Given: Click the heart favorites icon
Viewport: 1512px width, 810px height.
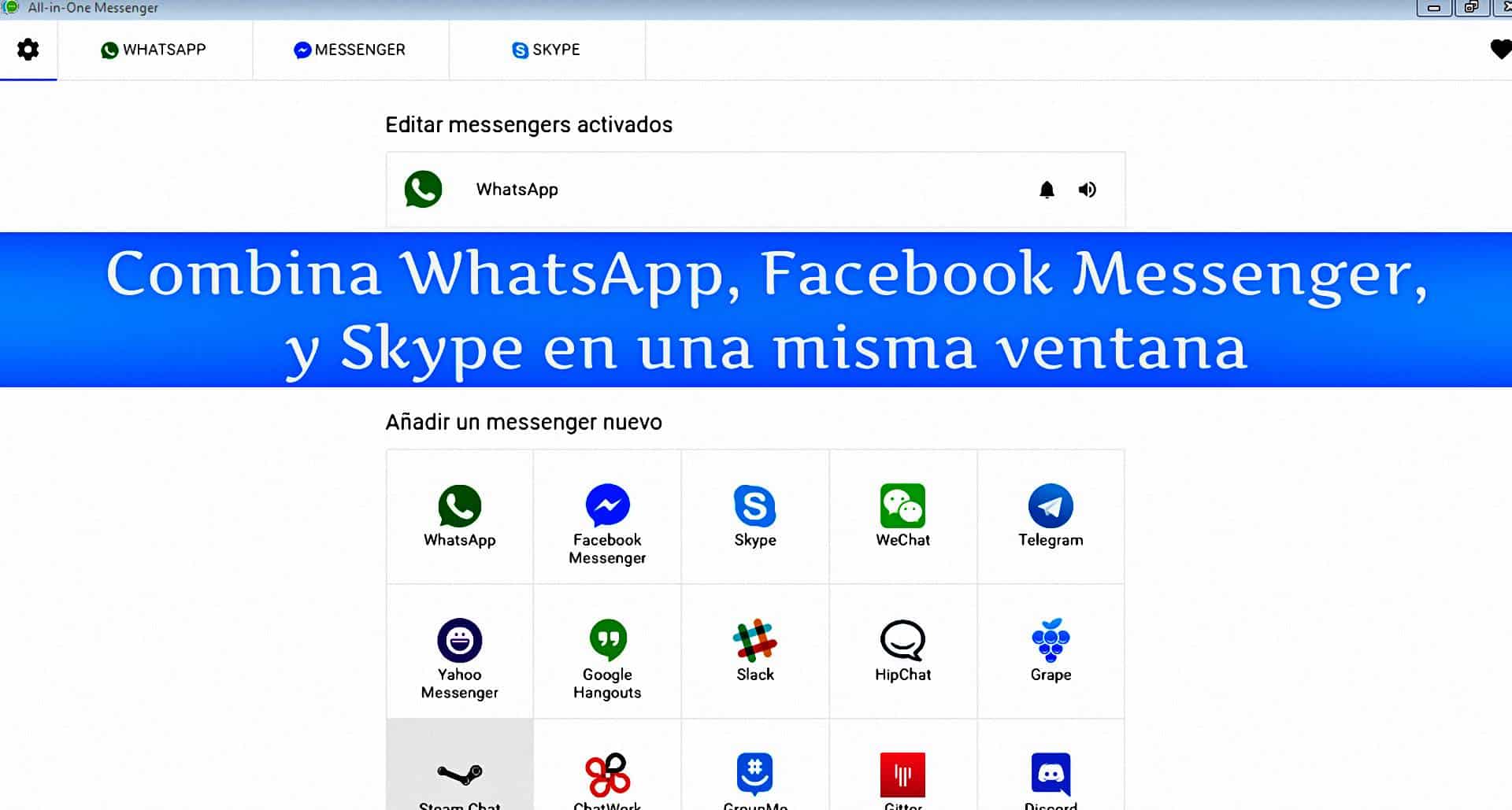Looking at the screenshot, I should [1499, 50].
